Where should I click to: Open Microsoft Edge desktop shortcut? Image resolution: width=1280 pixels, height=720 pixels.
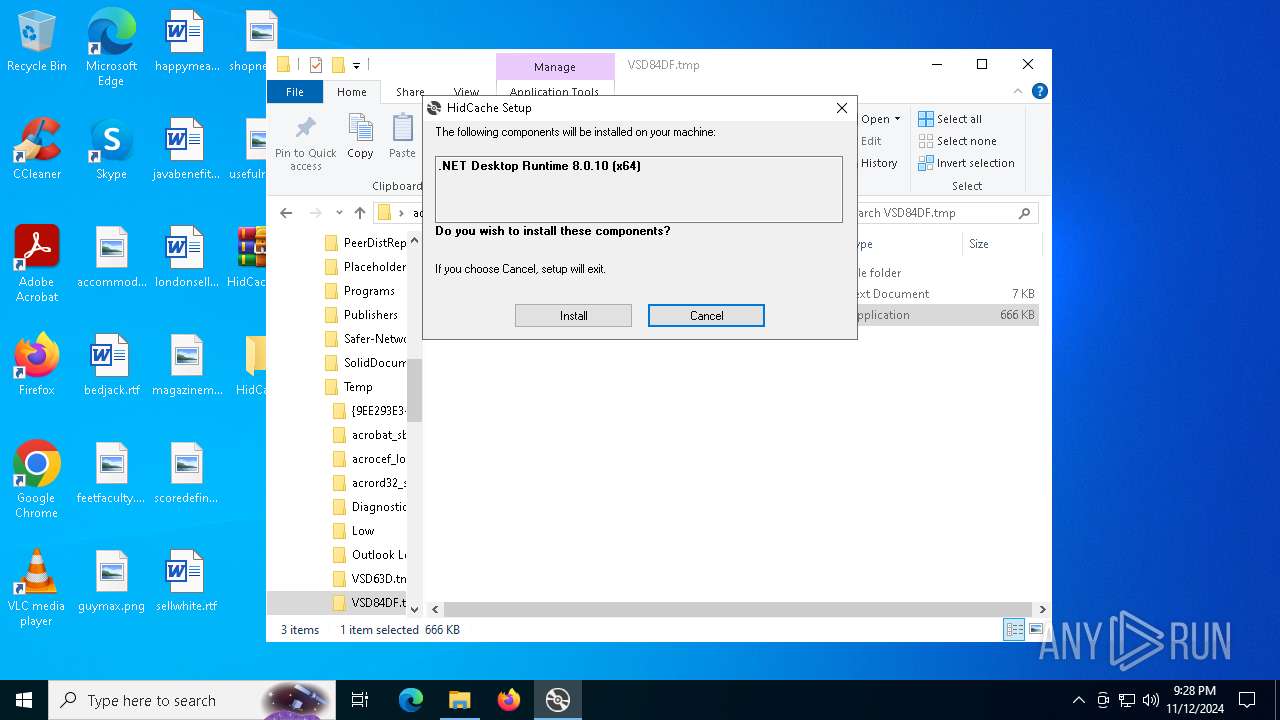[111, 48]
